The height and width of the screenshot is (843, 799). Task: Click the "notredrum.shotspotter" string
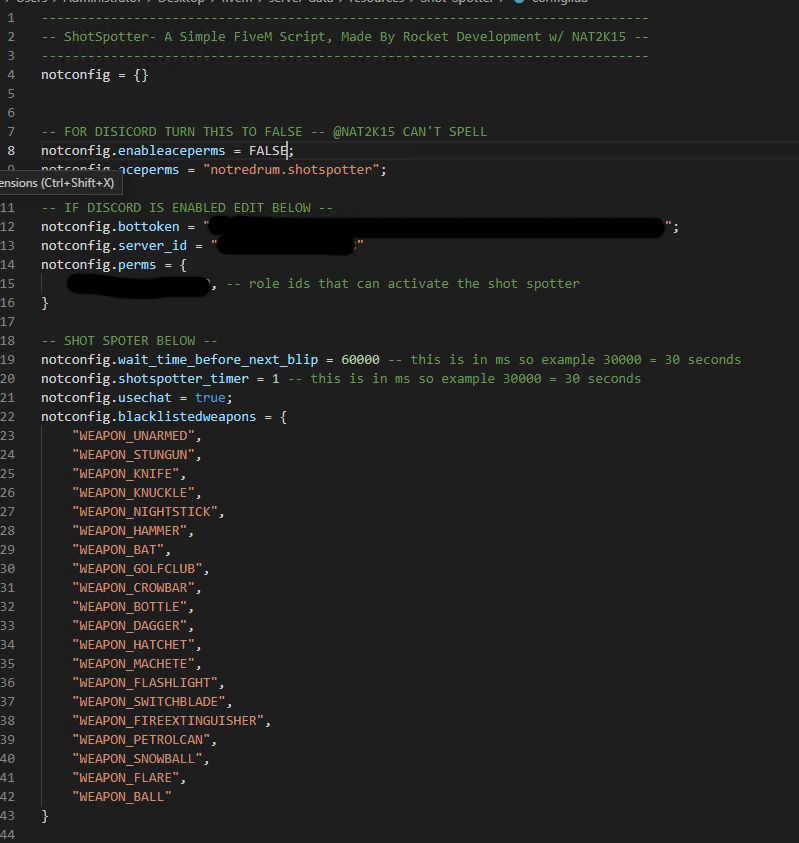click(294, 169)
